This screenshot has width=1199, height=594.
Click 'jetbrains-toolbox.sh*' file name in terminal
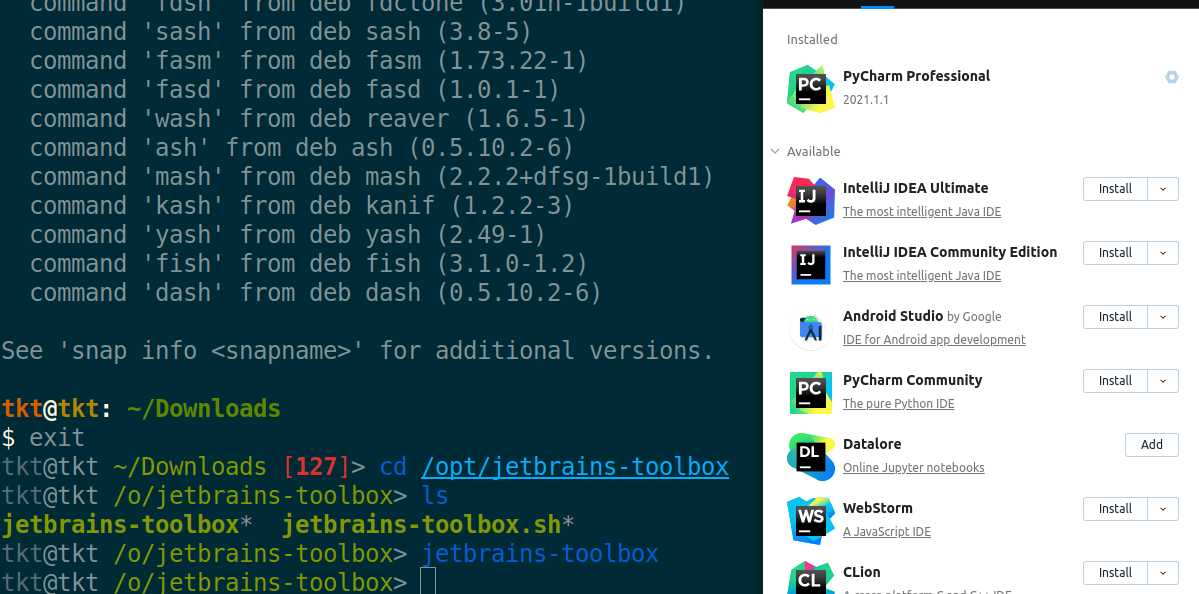(x=428, y=525)
